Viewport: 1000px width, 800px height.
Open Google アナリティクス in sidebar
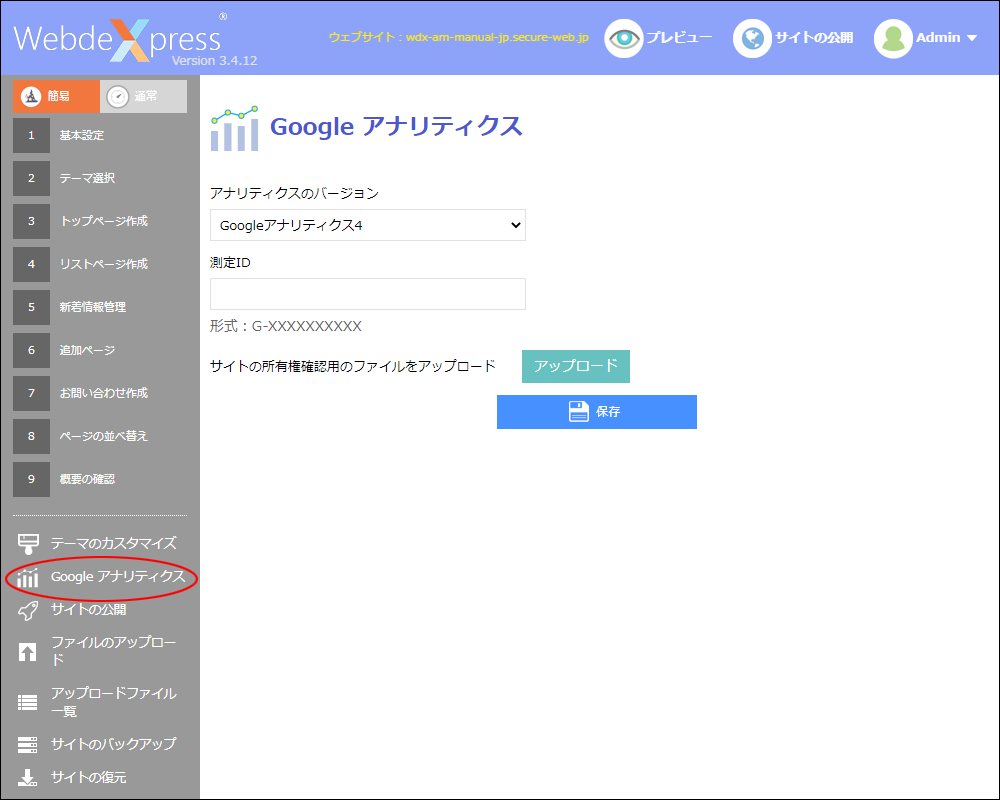(118, 577)
